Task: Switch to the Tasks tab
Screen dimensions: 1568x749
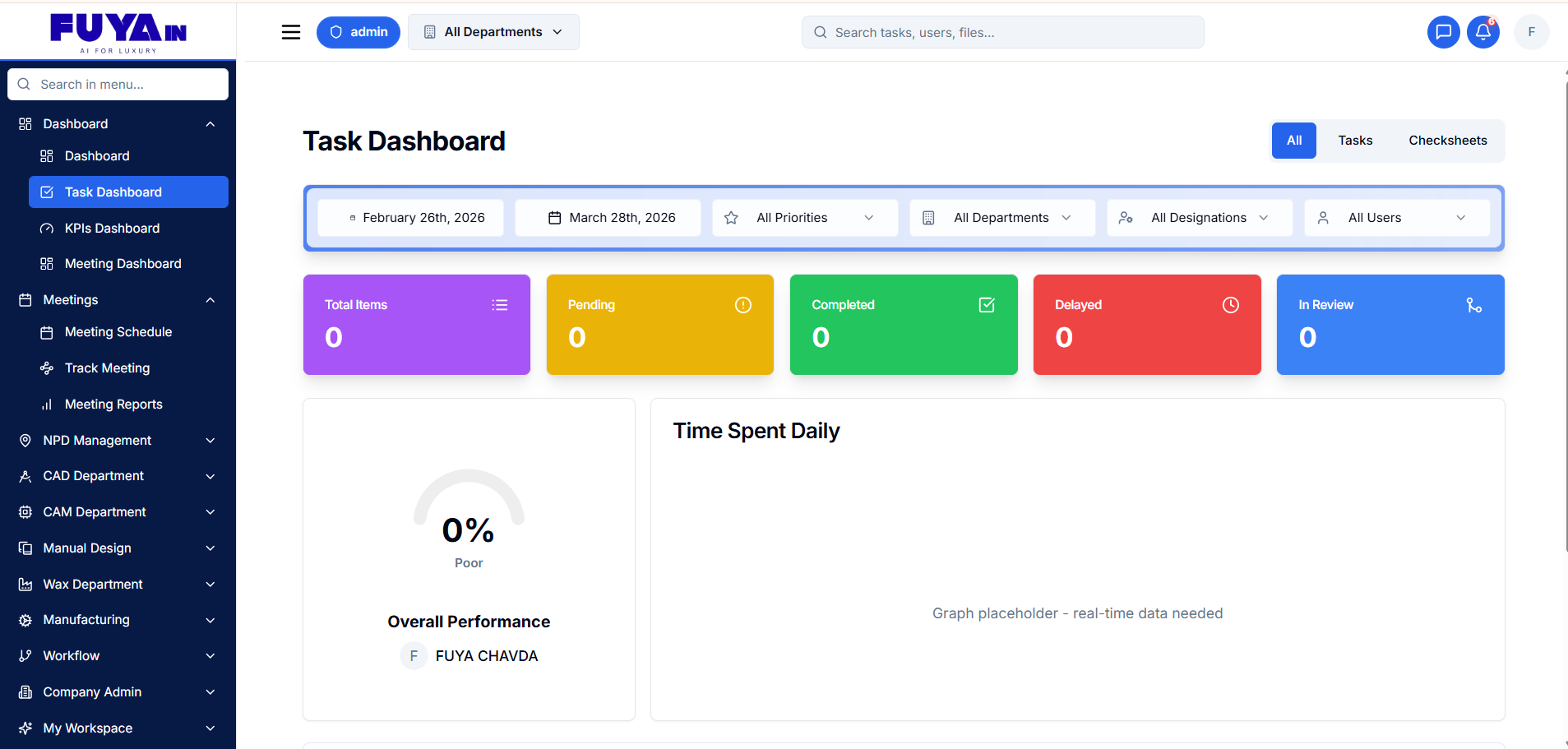Action: (x=1355, y=141)
